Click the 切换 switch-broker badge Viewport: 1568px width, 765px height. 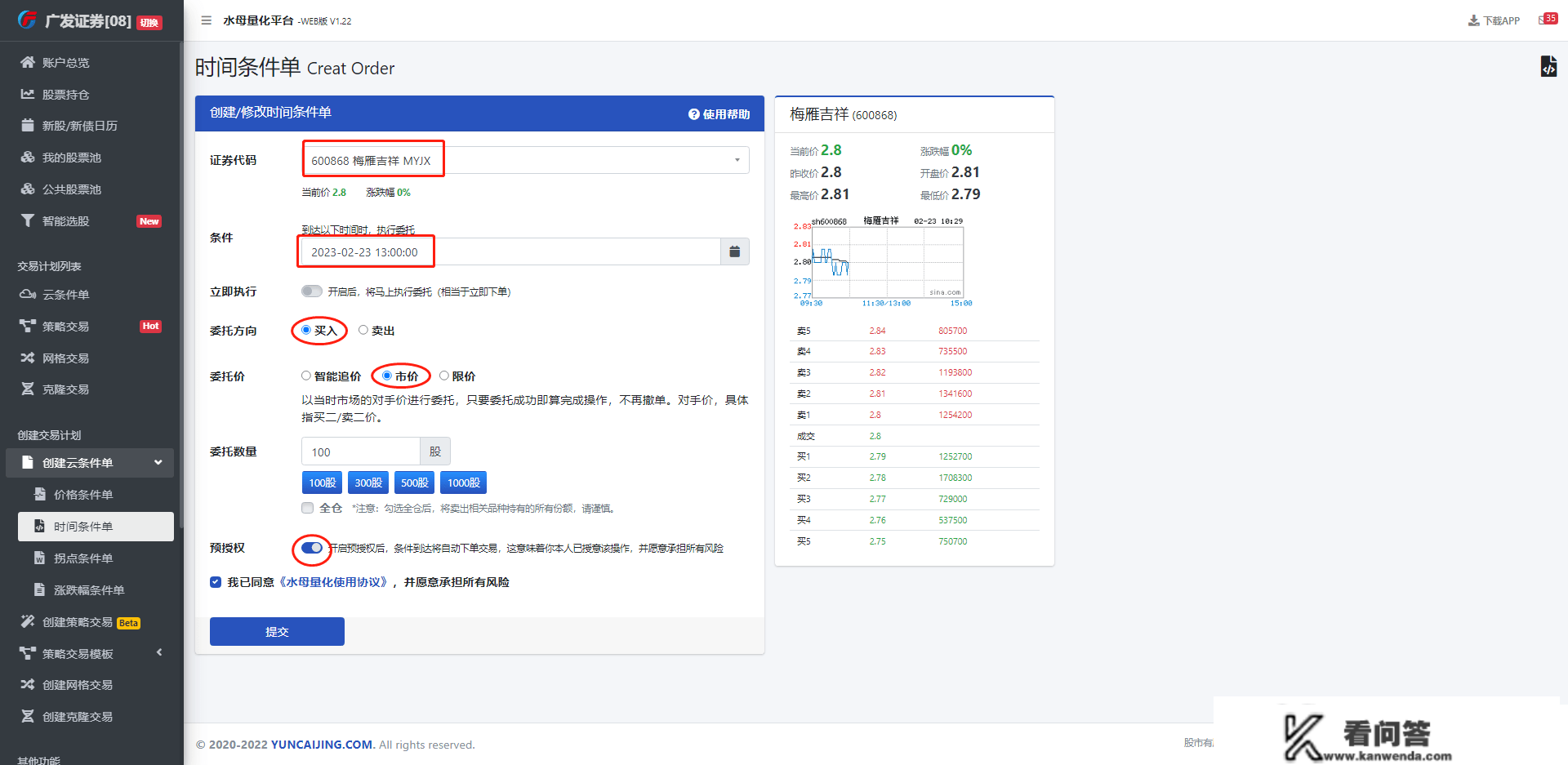(149, 23)
